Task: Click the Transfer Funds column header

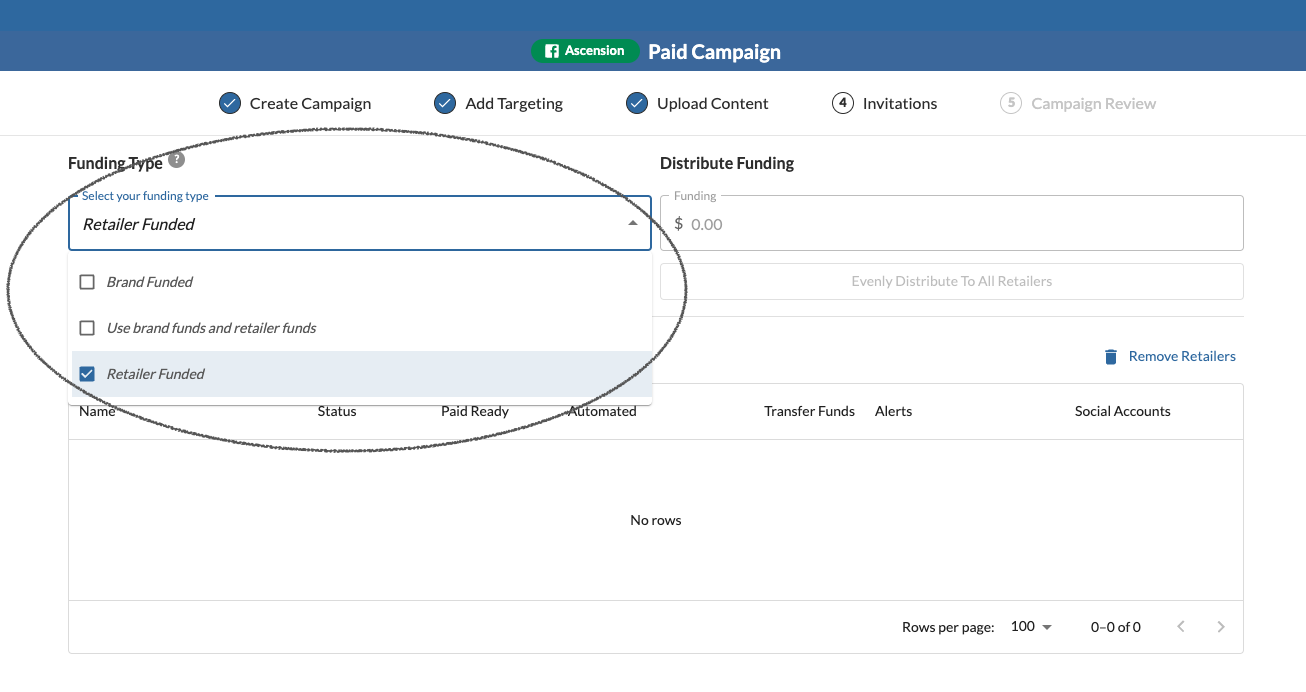Action: point(809,411)
